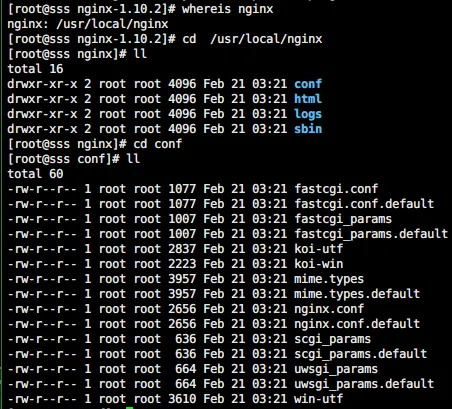
Task: Click the koi-win file name
Action: tap(318, 264)
